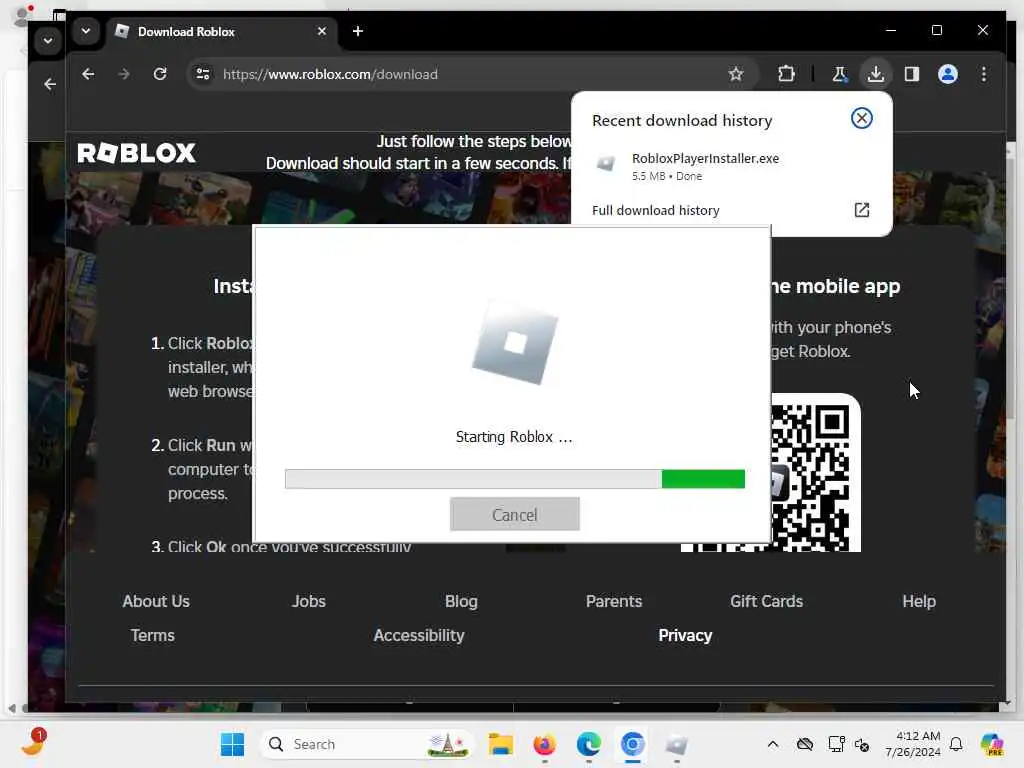Open the notifications bell in the taskbar
1024x768 pixels.
click(x=956, y=744)
